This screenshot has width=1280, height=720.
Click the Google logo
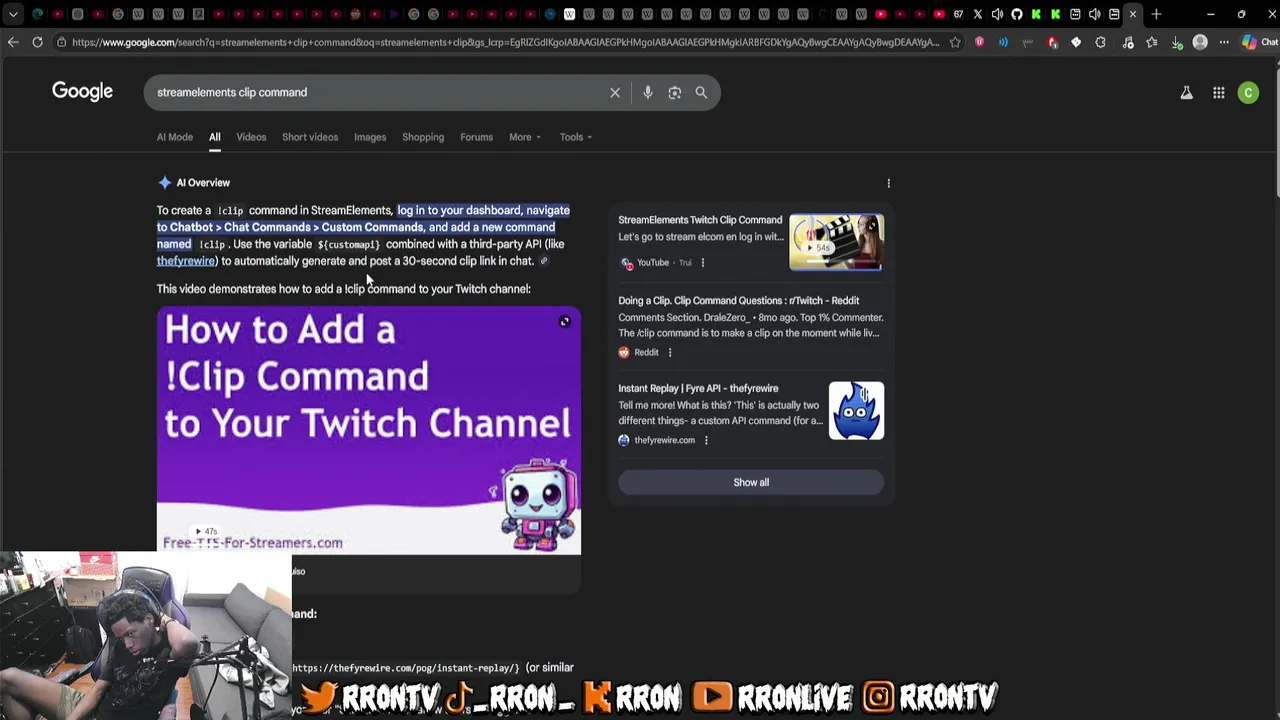pyautogui.click(x=82, y=92)
